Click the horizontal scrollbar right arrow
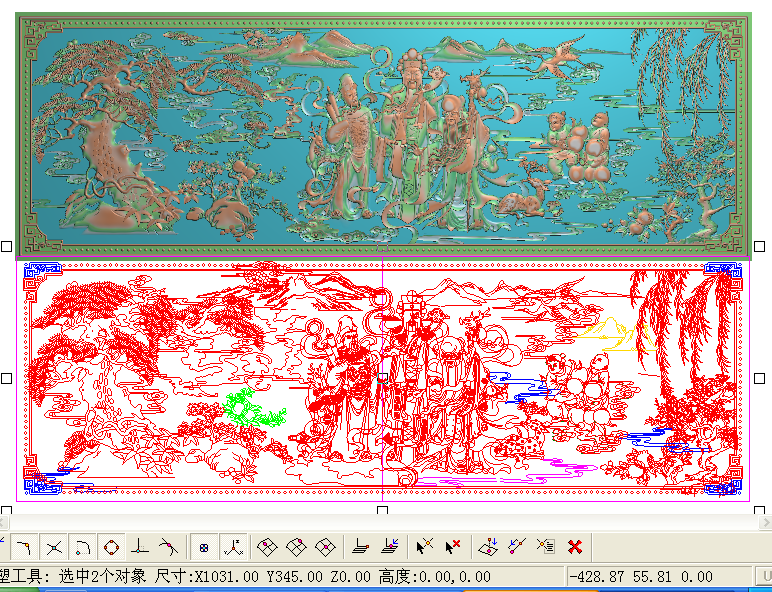This screenshot has height=592, width=772. 766,522
